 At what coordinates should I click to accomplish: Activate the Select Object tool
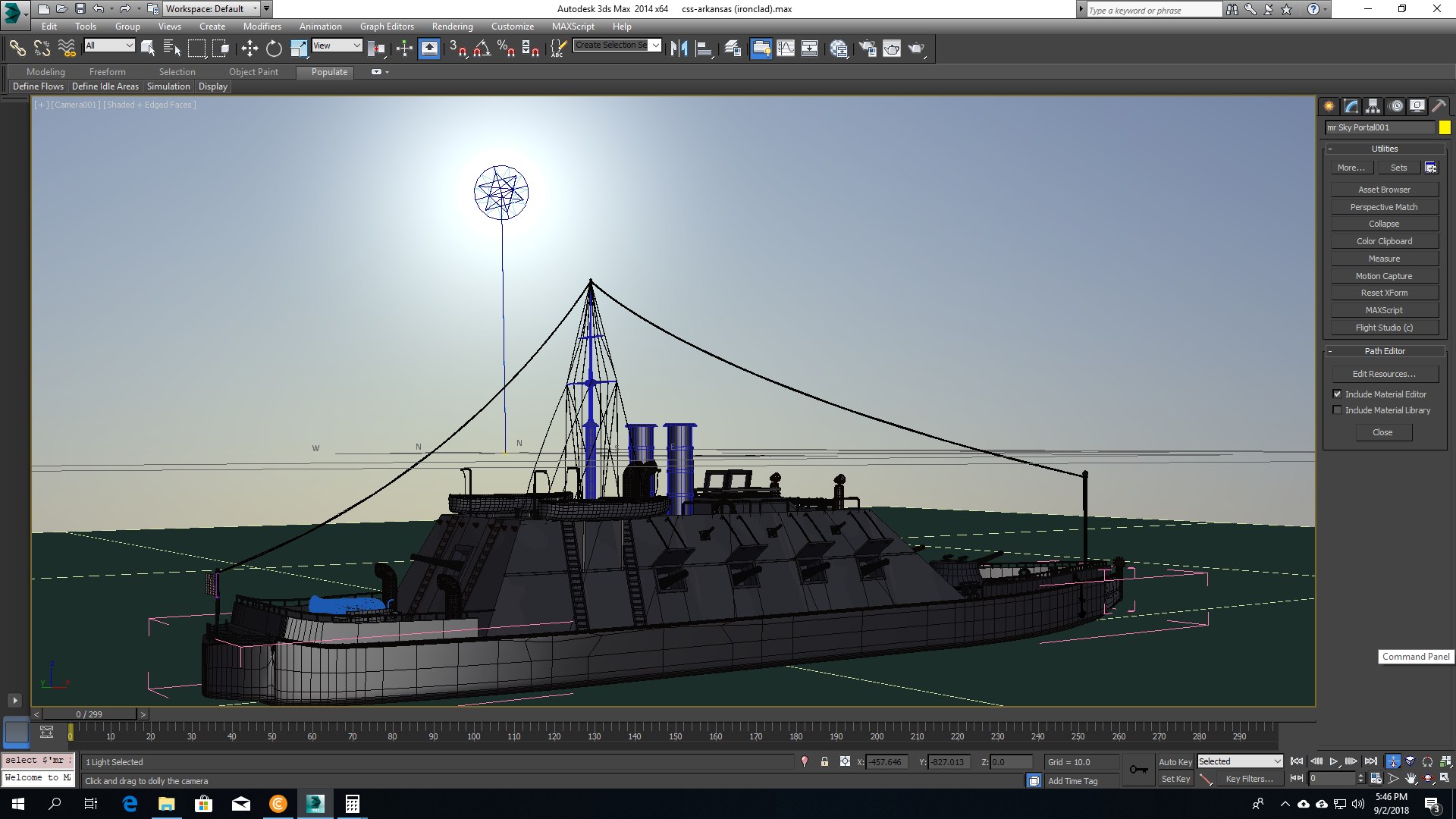148,49
